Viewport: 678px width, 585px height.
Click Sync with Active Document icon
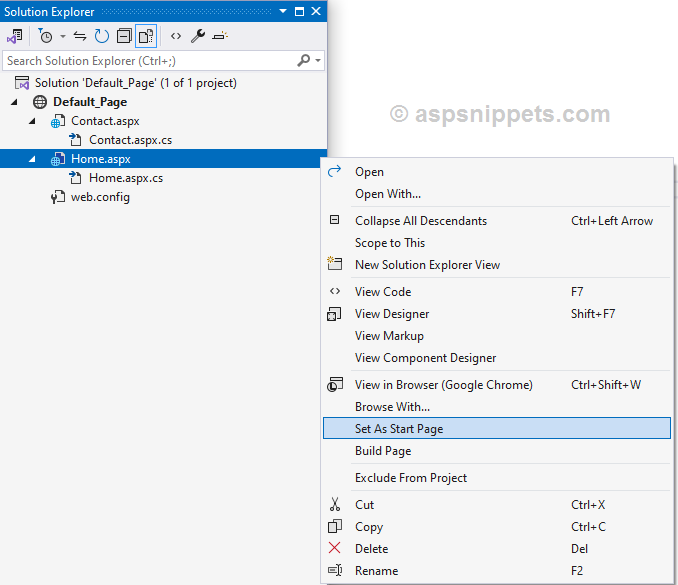pos(80,36)
